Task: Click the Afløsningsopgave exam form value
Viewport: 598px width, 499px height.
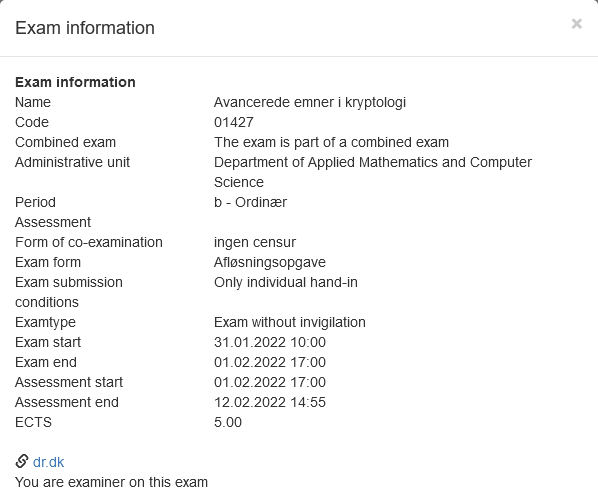Action: click(x=270, y=262)
